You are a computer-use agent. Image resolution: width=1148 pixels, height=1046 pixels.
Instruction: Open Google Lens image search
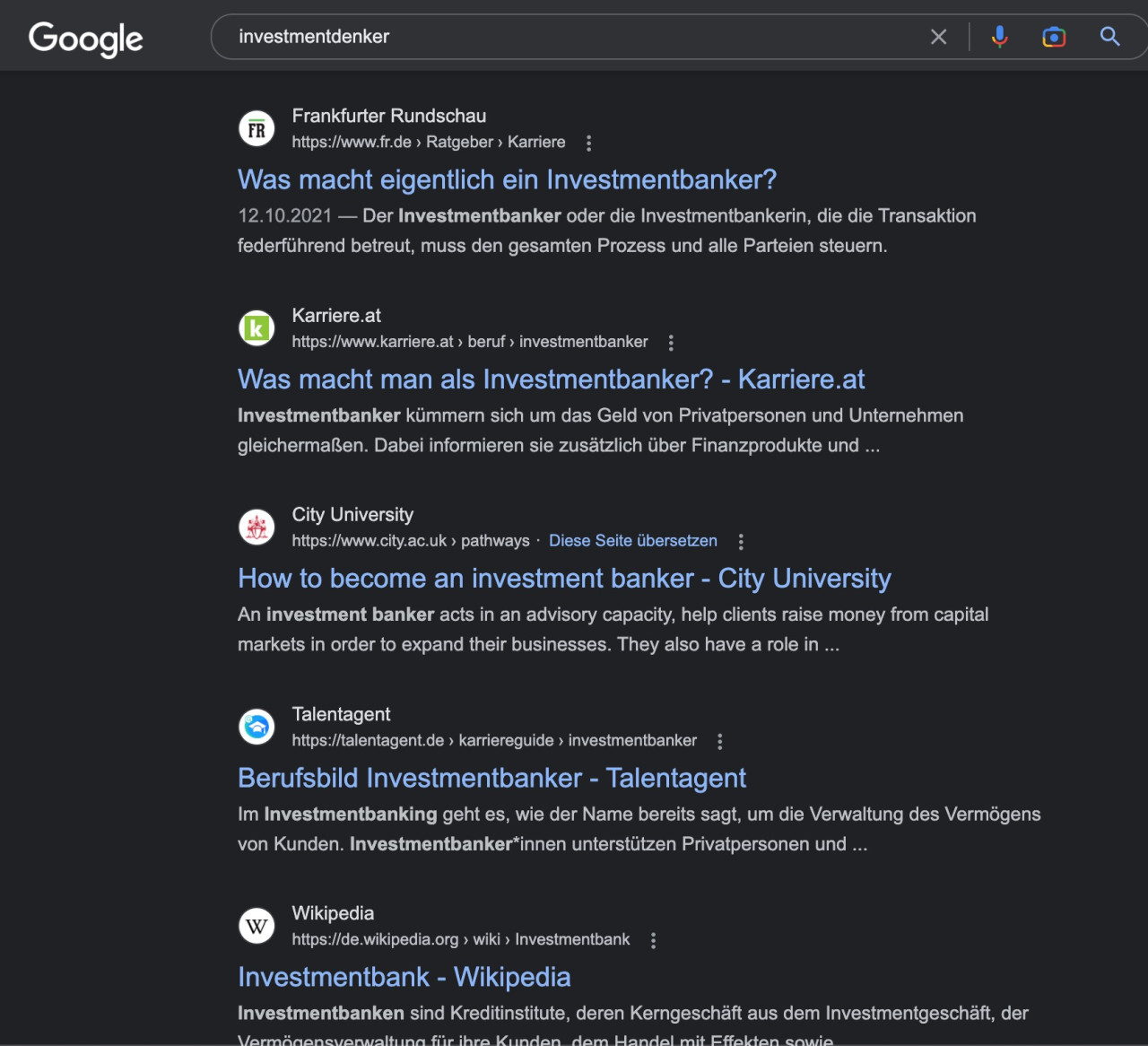(x=1054, y=37)
